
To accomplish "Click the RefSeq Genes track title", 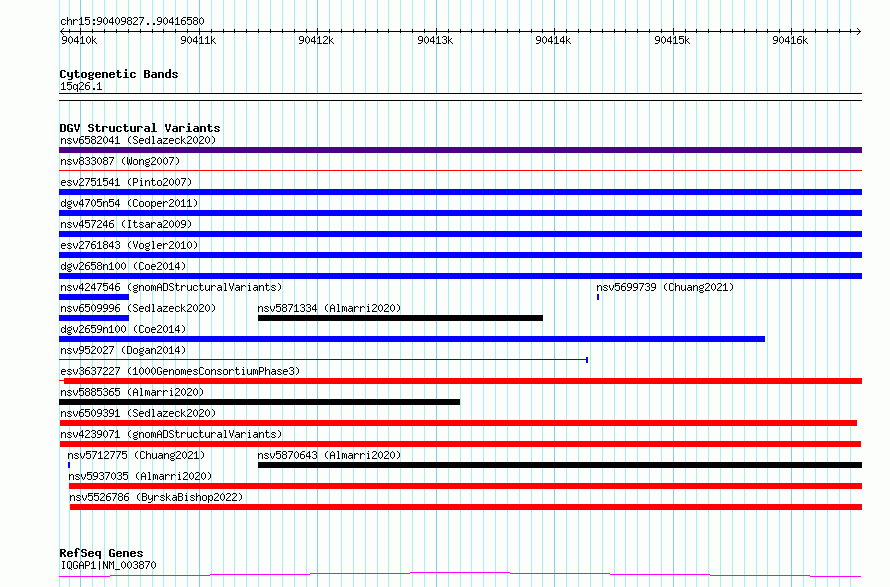I will point(101,553).
